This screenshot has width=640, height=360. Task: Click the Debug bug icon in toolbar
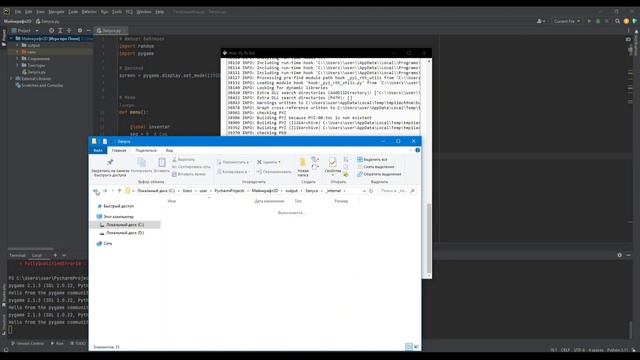[x=598, y=21]
